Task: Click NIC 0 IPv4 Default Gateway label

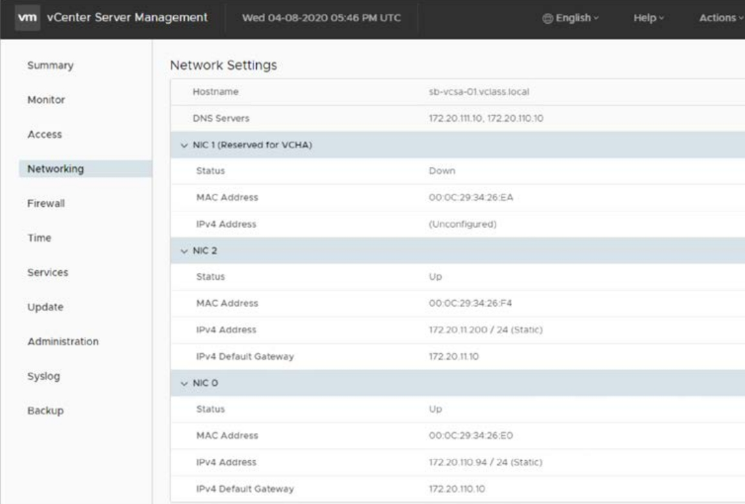Action: click(x=245, y=489)
